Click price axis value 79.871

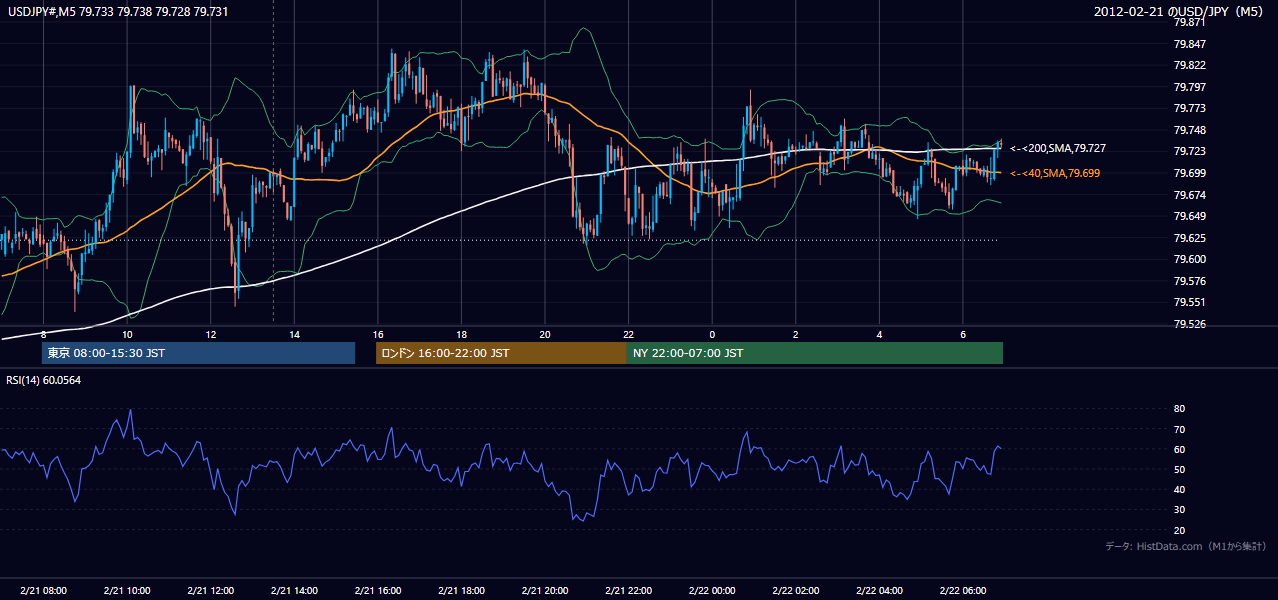[x=1190, y=22]
